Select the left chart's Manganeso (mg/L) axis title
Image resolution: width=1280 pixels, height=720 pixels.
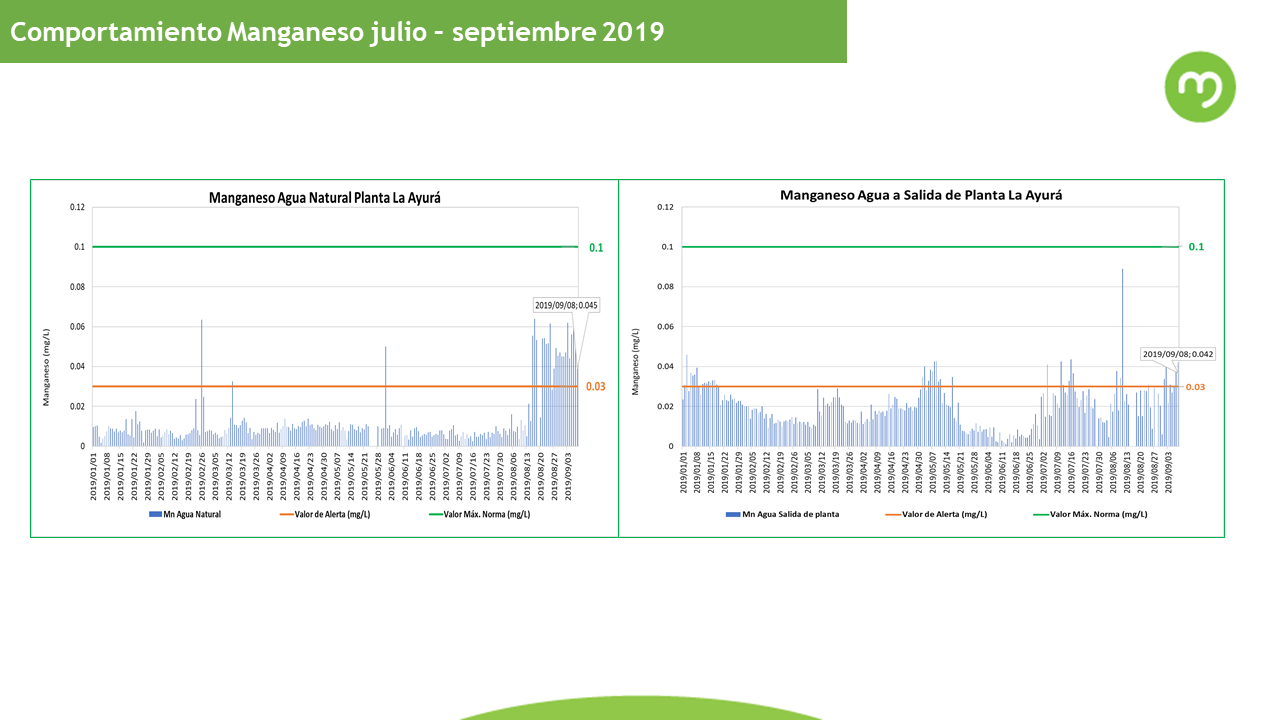click(x=45, y=367)
